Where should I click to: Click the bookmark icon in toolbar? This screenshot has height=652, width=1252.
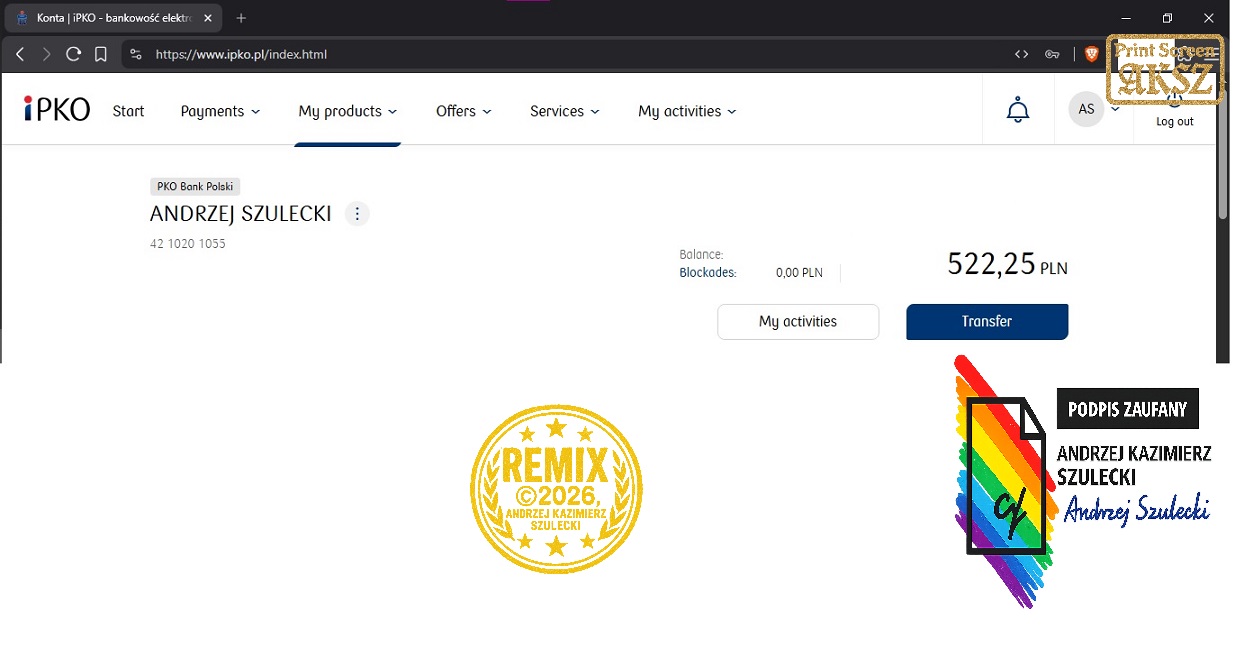pos(101,54)
